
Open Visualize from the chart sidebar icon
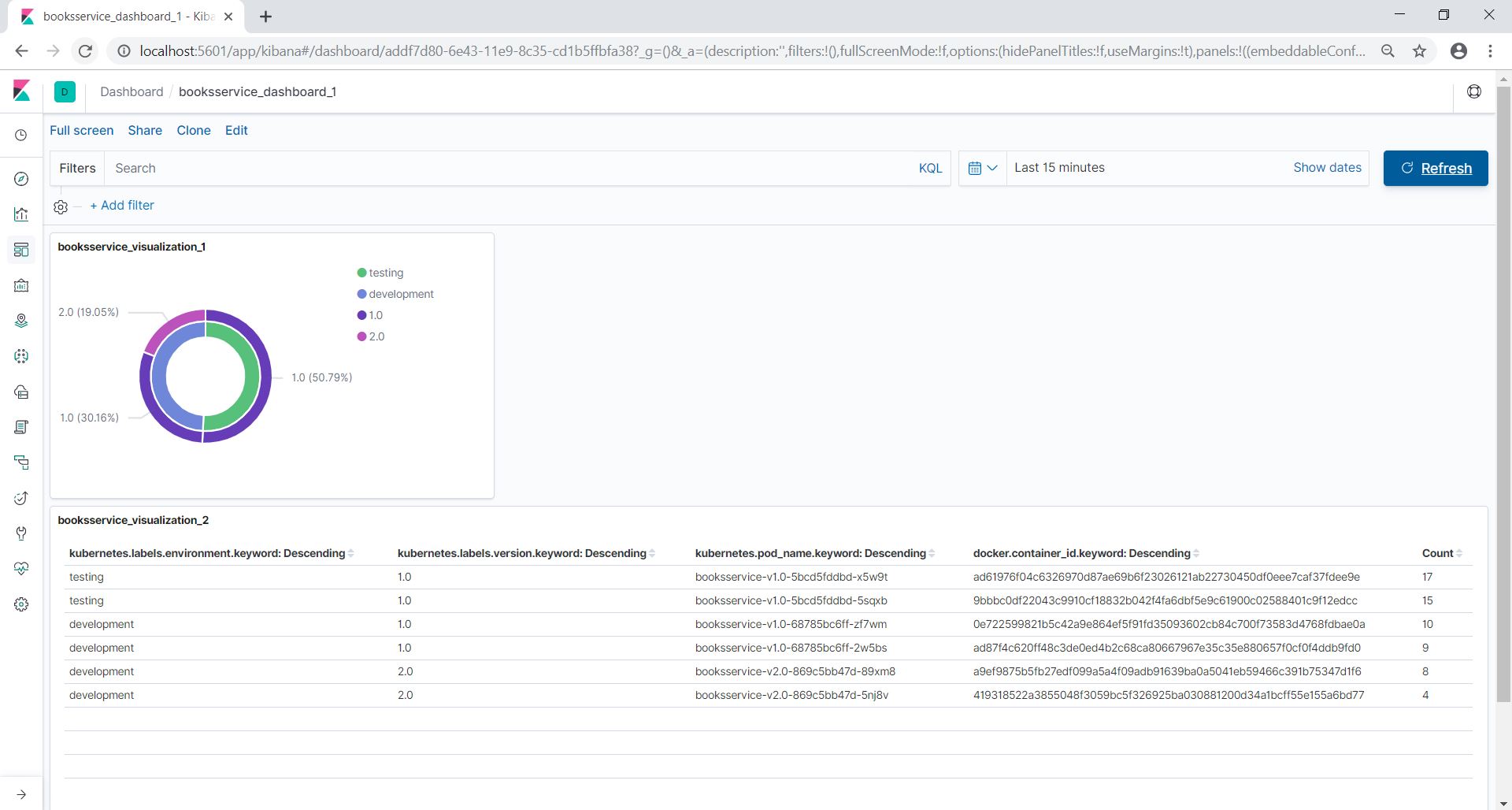[x=21, y=214]
